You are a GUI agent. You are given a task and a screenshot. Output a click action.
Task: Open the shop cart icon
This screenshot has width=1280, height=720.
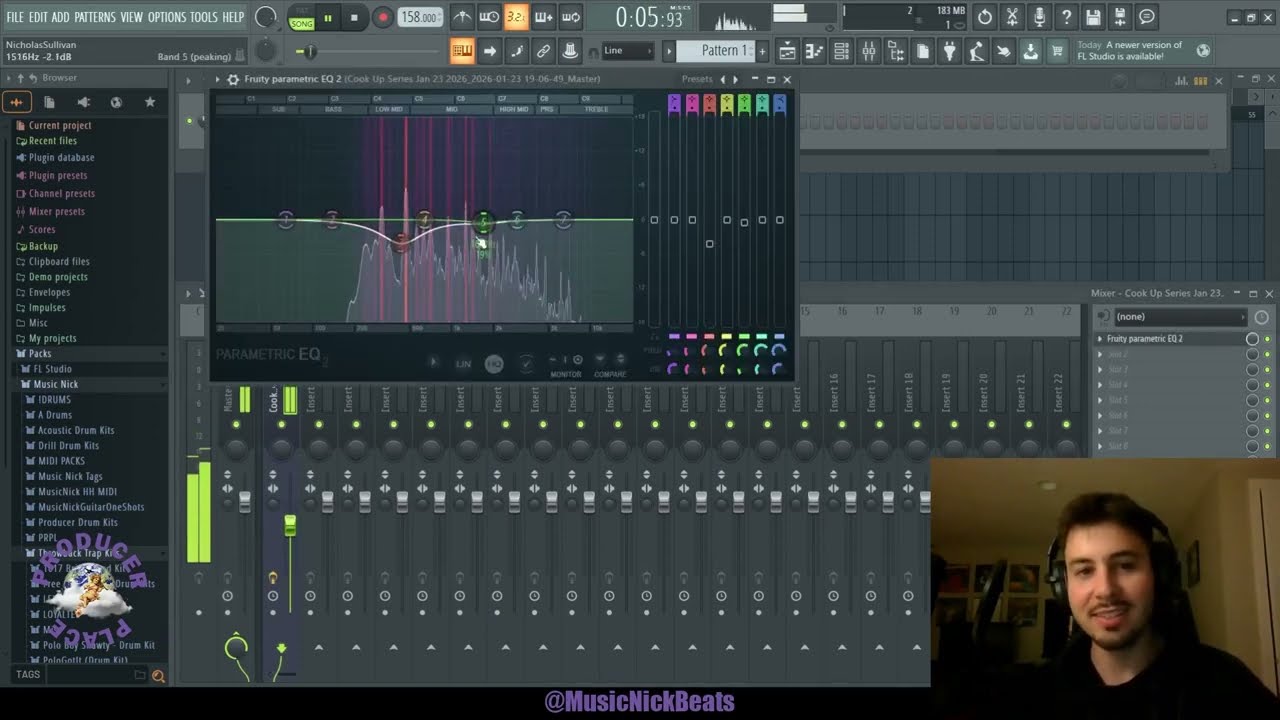click(1057, 51)
